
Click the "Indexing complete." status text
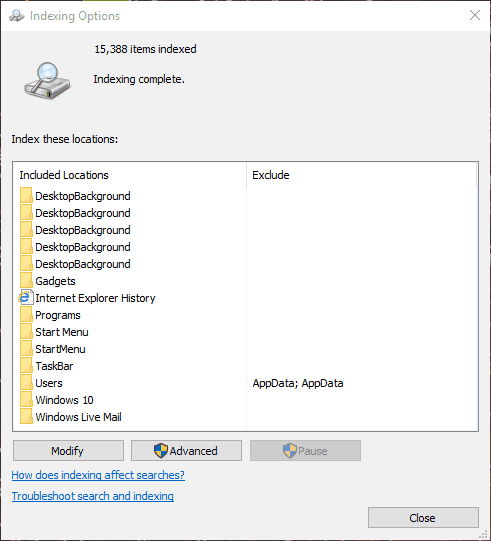[x=139, y=79]
